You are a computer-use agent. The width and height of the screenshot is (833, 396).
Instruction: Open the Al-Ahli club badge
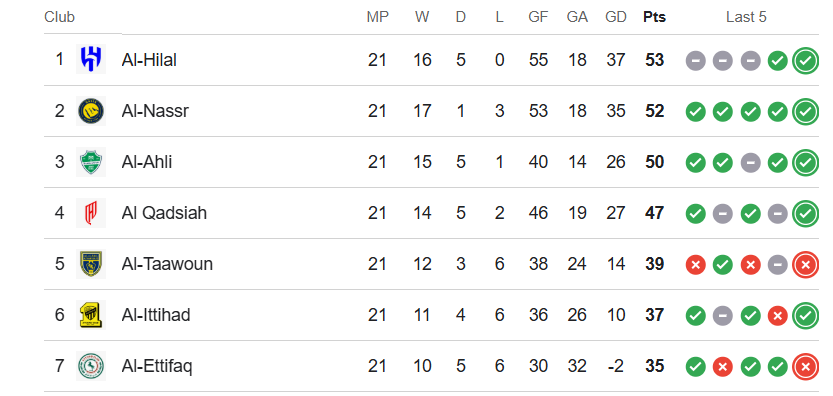91,162
